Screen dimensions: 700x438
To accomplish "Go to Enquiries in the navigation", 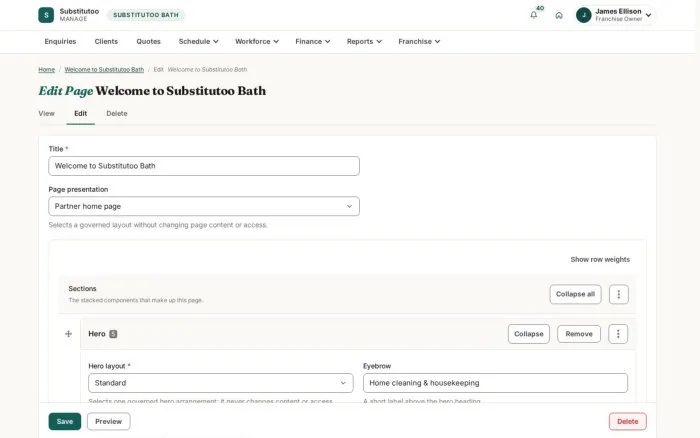I will click(x=60, y=42).
